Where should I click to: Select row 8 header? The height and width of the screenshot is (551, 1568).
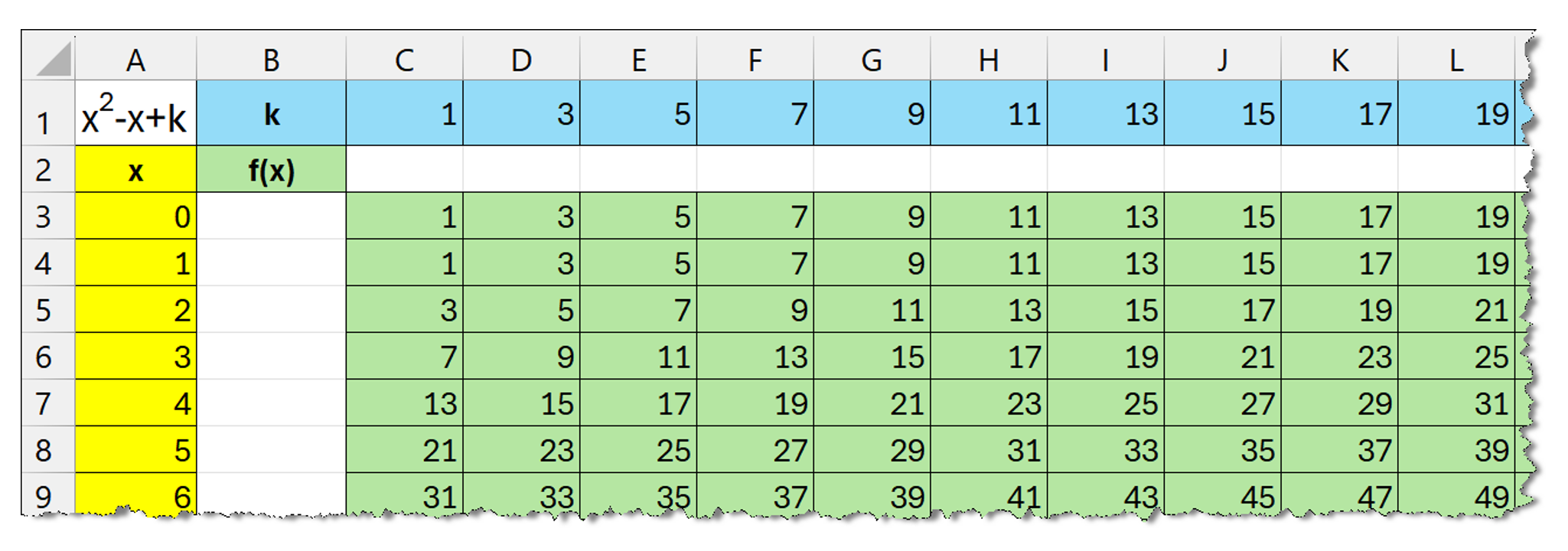44,450
